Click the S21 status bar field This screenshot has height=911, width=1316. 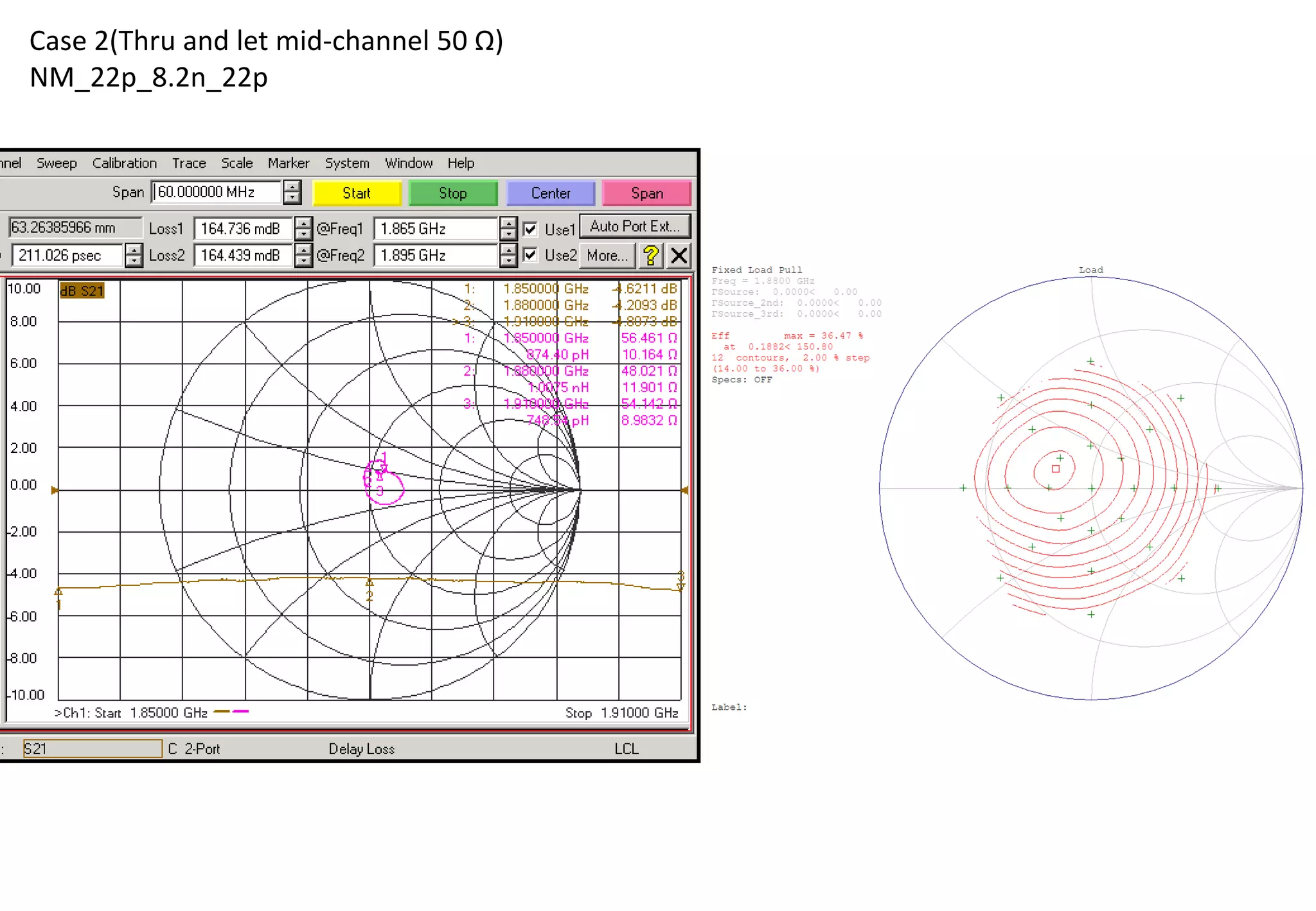pyautogui.click(x=93, y=748)
